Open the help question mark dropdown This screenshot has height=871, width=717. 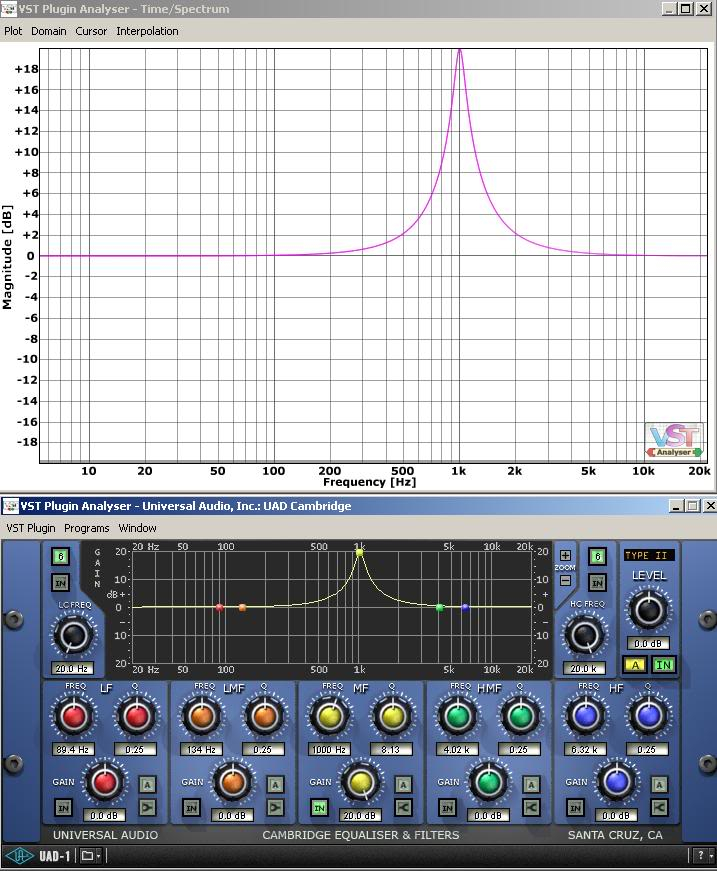coord(702,855)
